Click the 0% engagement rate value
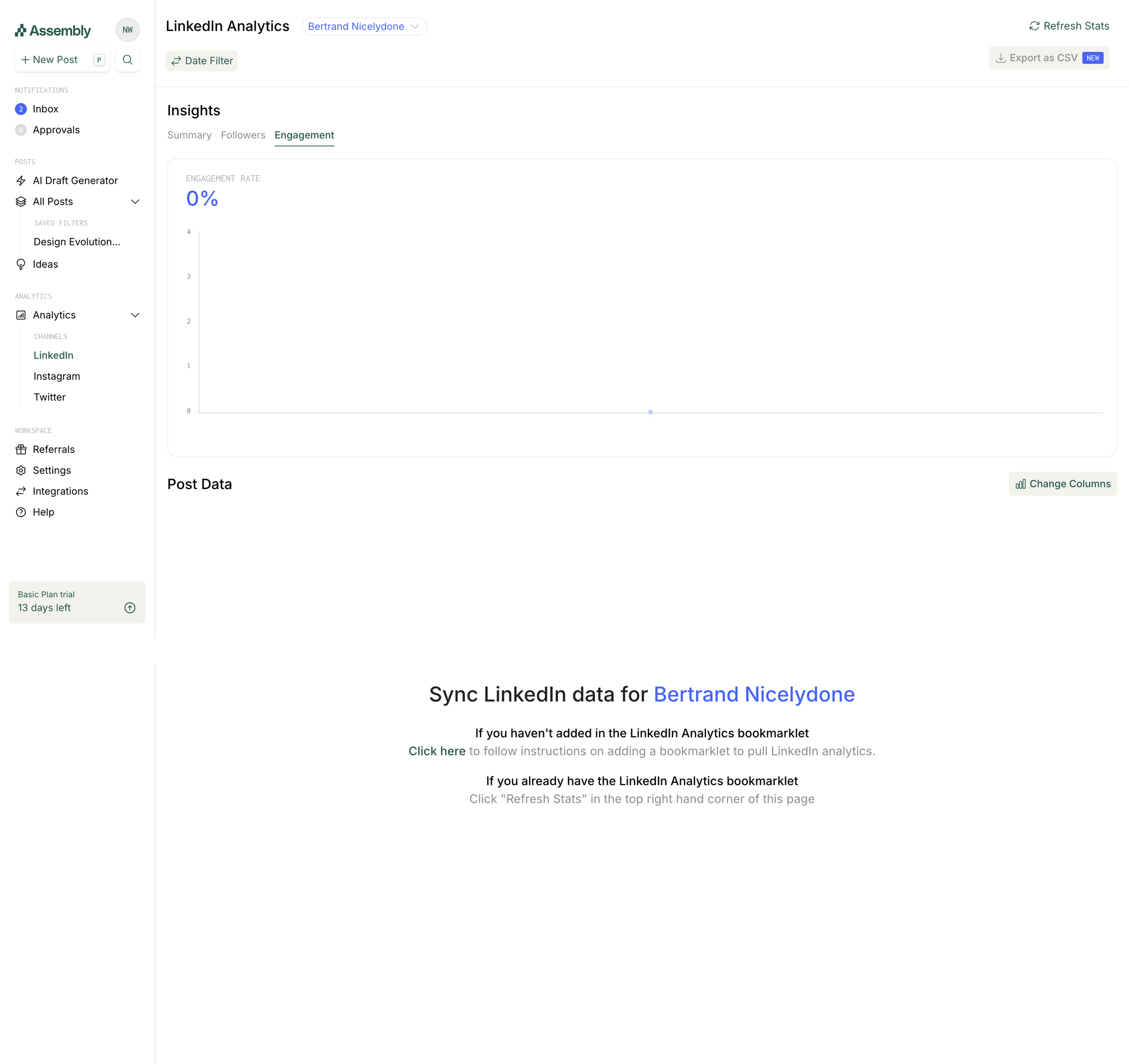 click(202, 198)
